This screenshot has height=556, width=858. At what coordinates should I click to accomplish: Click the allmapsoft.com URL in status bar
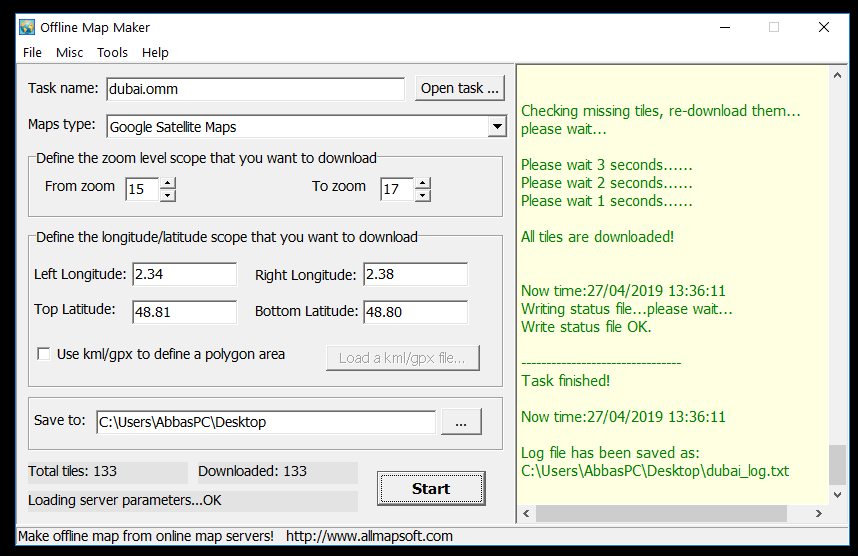point(369,536)
